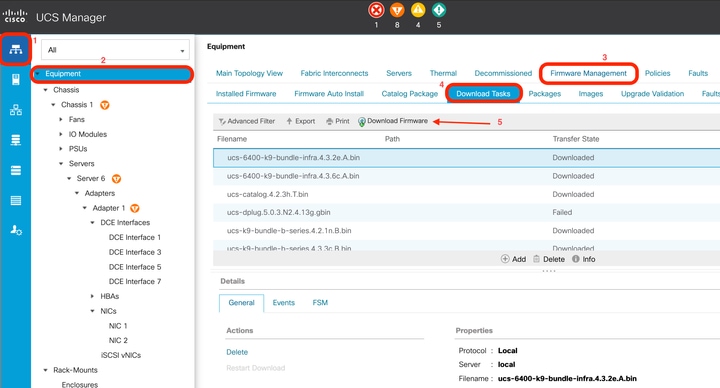Switch to the FSM details tab

click(320, 303)
